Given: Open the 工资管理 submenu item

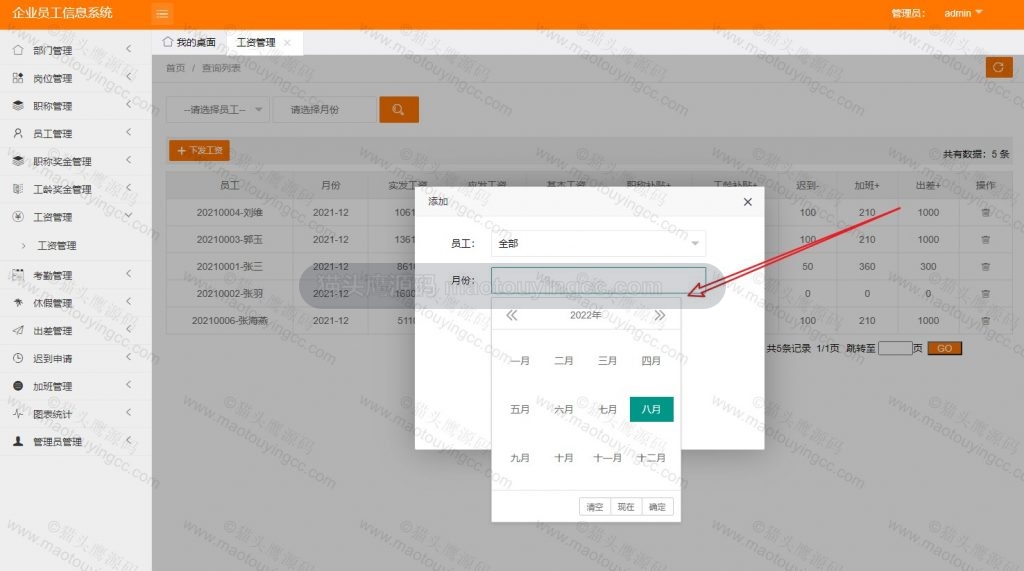Looking at the screenshot, I should pyautogui.click(x=57, y=246).
